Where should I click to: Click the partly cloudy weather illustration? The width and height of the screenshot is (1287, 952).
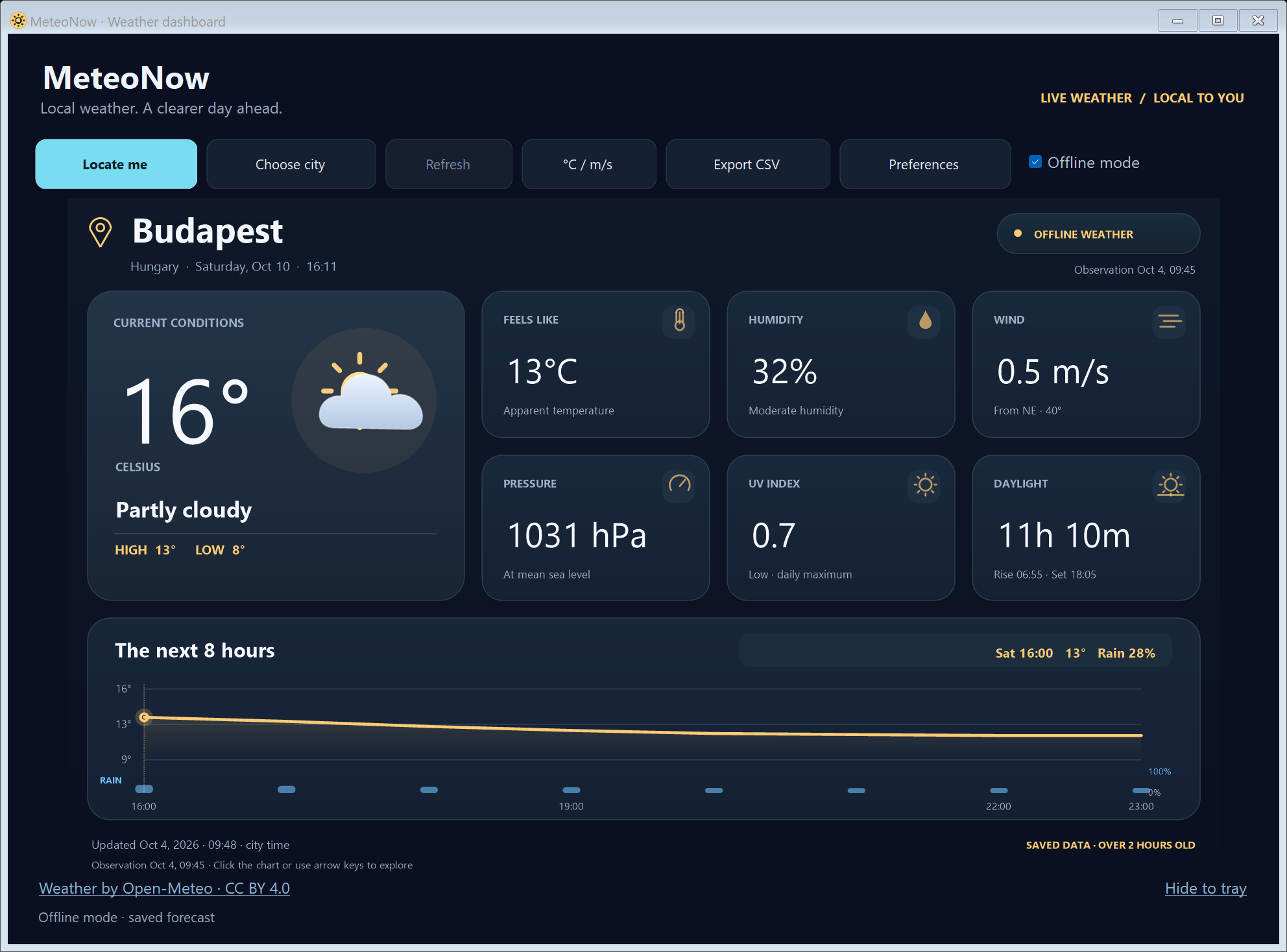tap(365, 400)
